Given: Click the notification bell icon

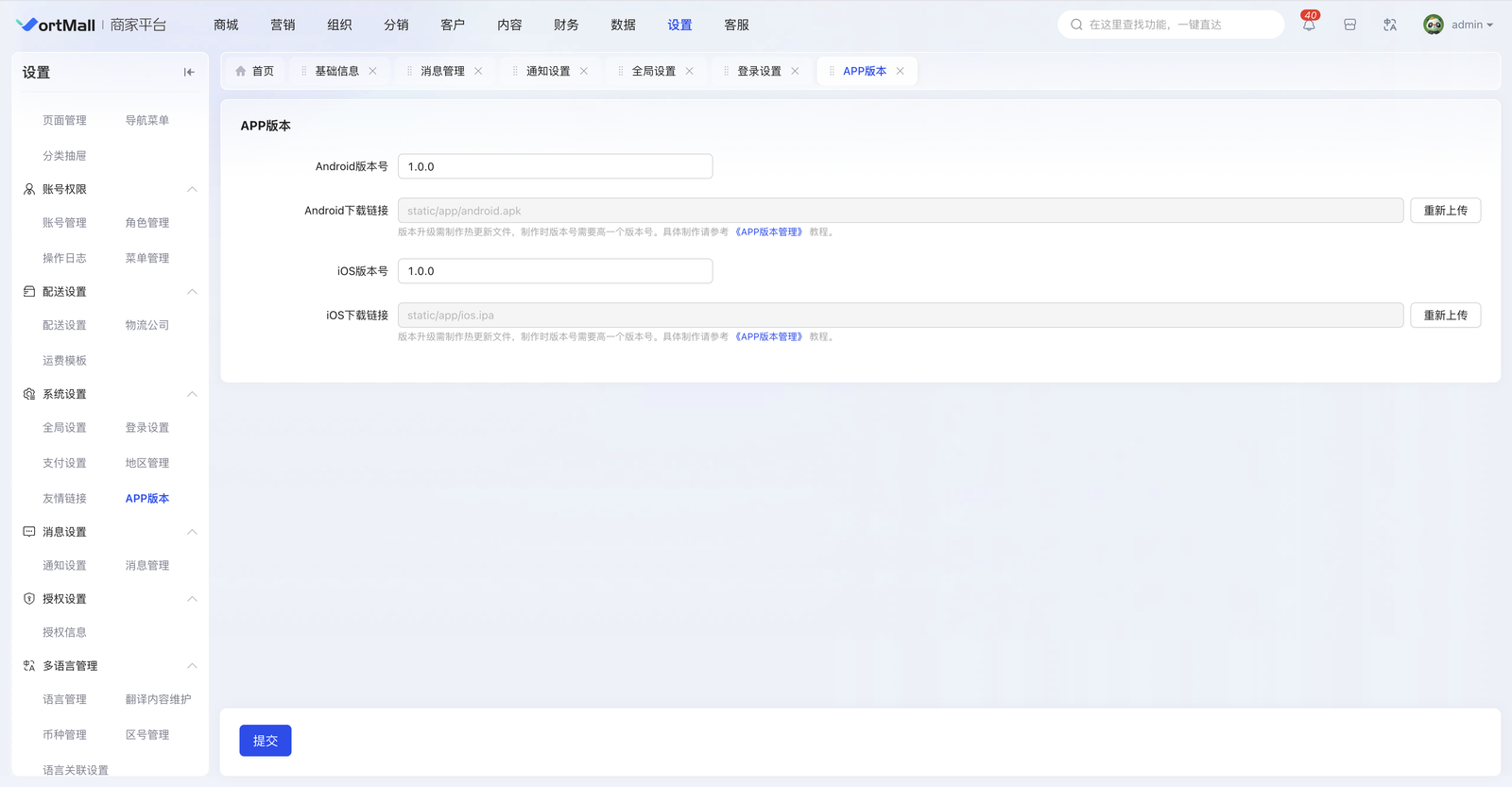Looking at the screenshot, I should (x=1309, y=26).
